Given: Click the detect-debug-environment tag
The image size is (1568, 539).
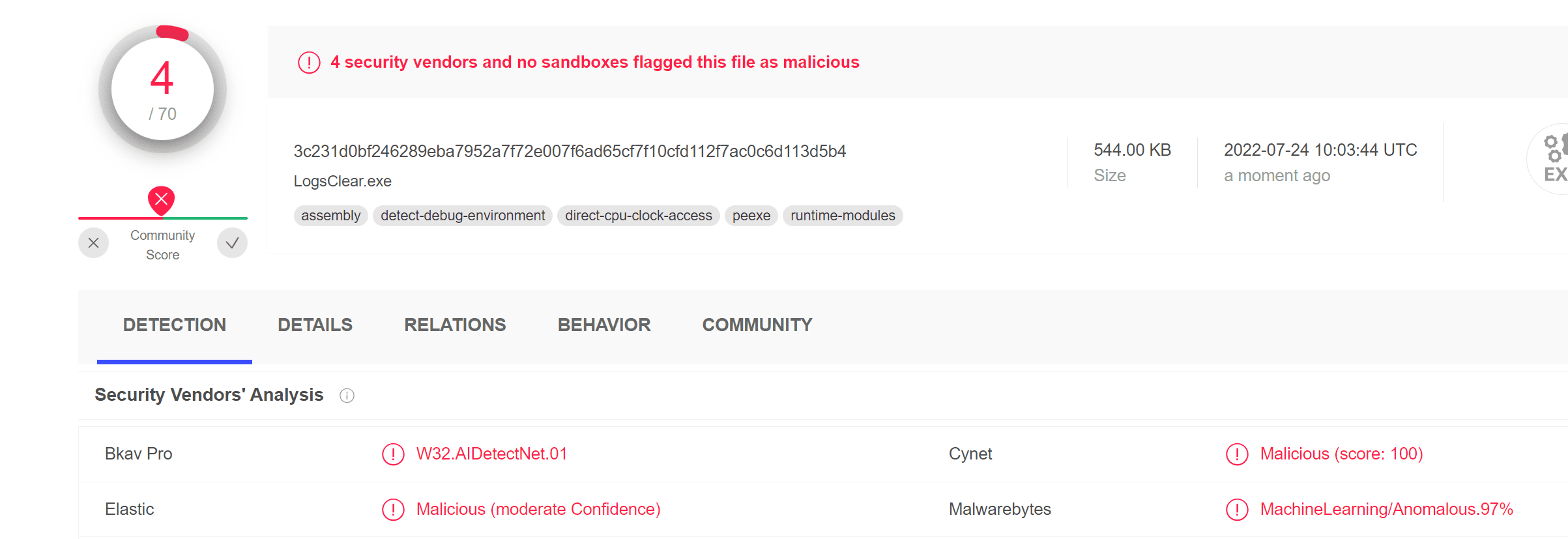Looking at the screenshot, I should (x=463, y=216).
